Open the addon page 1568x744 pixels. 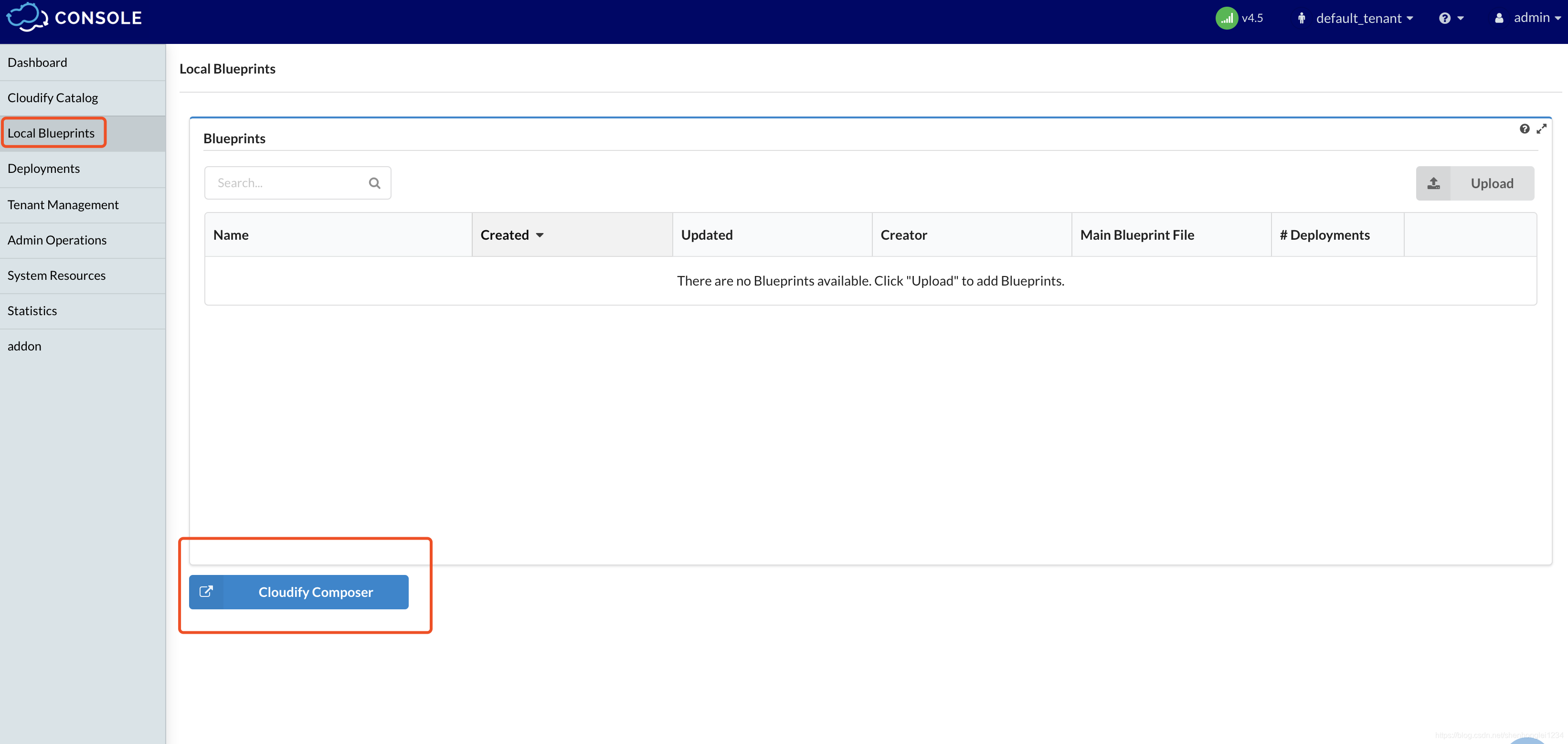click(x=83, y=346)
